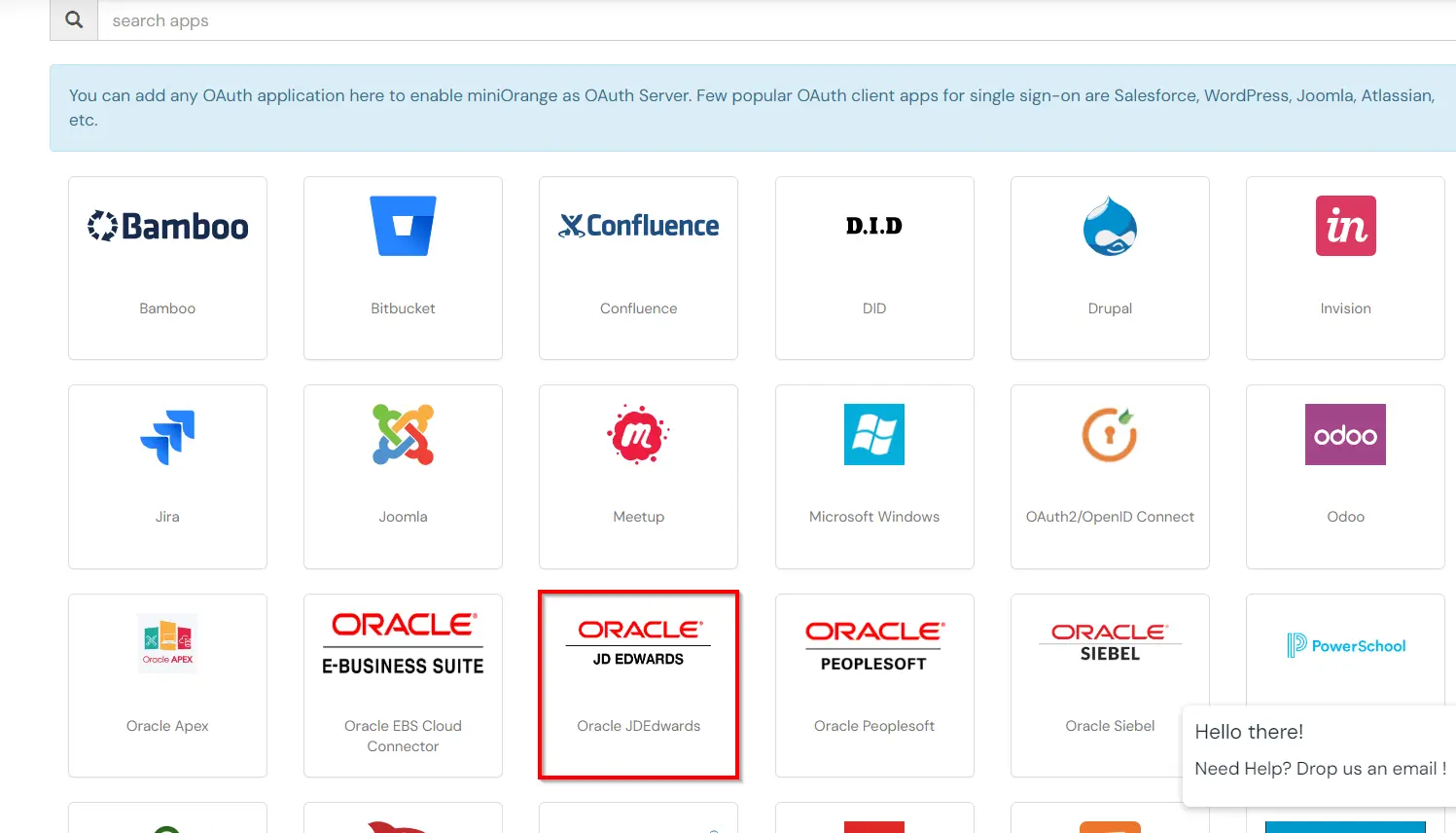Select the Oracle Apex app

(x=167, y=685)
